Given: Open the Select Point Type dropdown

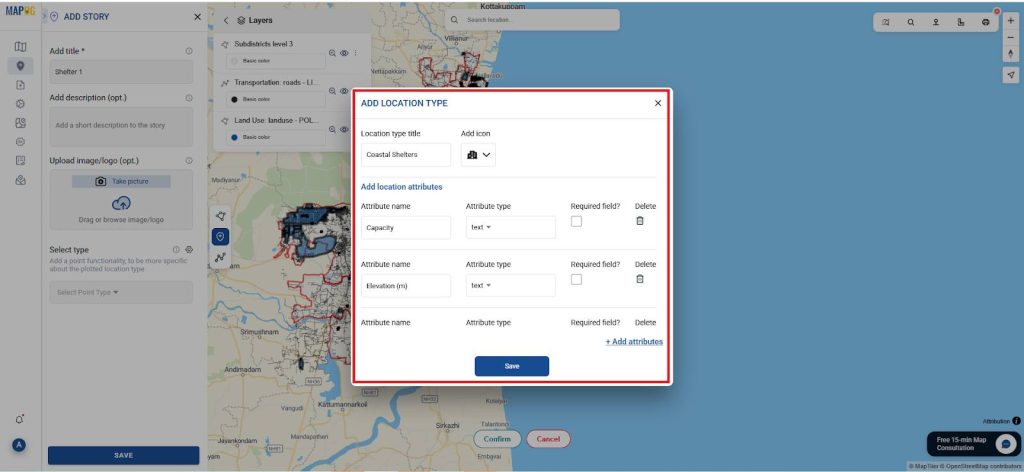Looking at the screenshot, I should coord(121,292).
